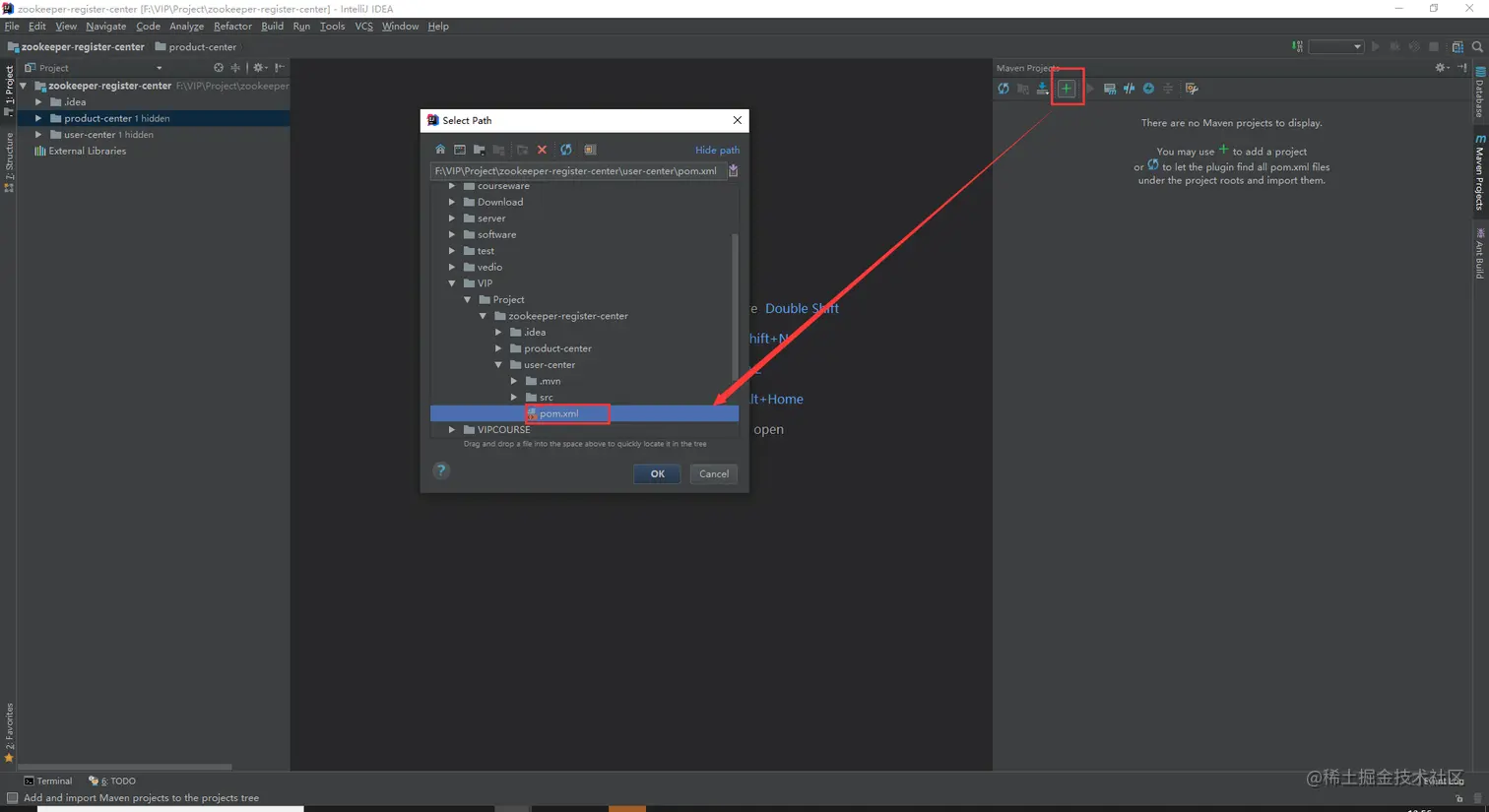The width and height of the screenshot is (1489, 812).
Task: Toggle skip tests mode in Maven toolbar
Action: (x=1148, y=89)
